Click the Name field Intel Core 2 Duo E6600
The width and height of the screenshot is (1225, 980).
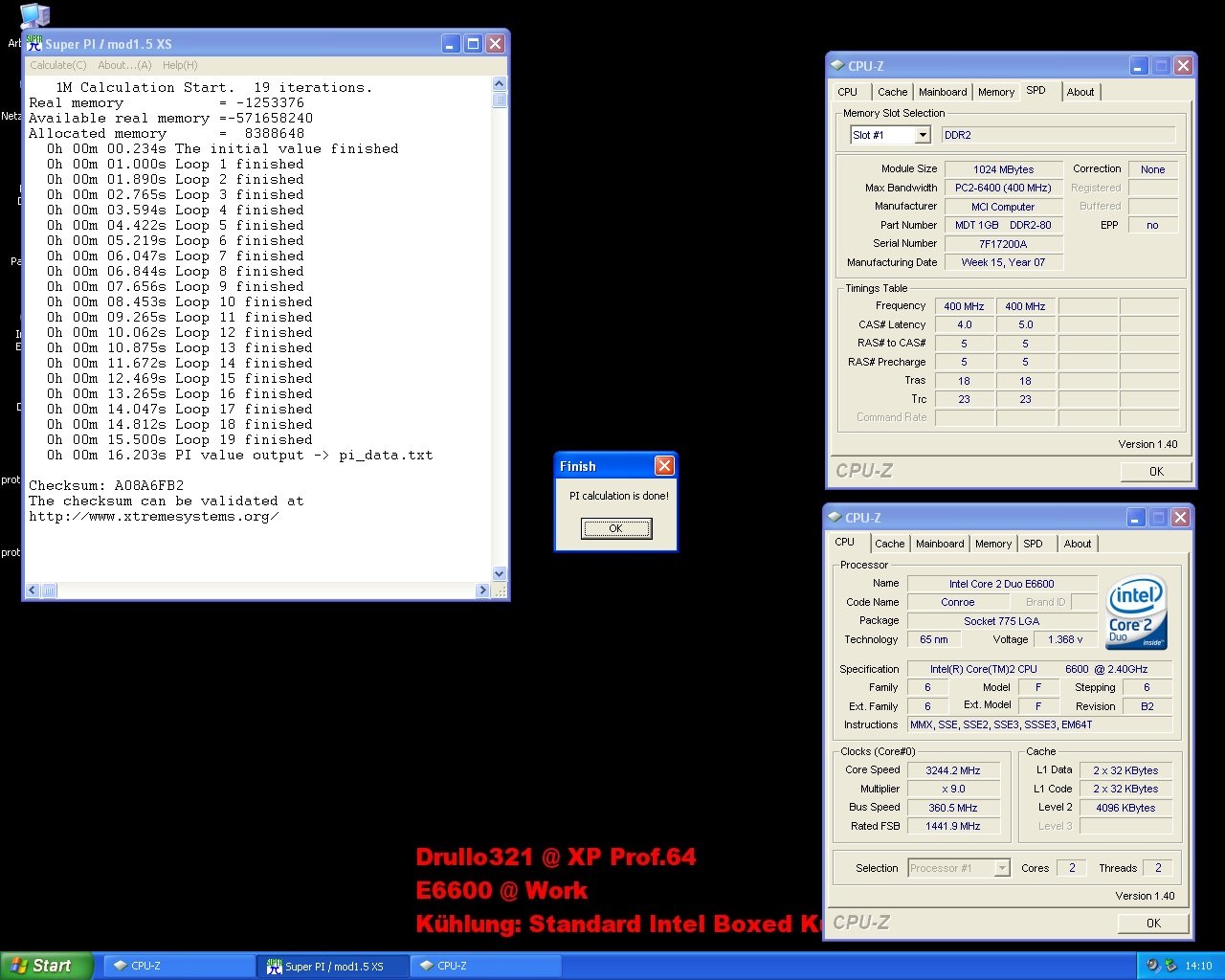[x=1001, y=584]
